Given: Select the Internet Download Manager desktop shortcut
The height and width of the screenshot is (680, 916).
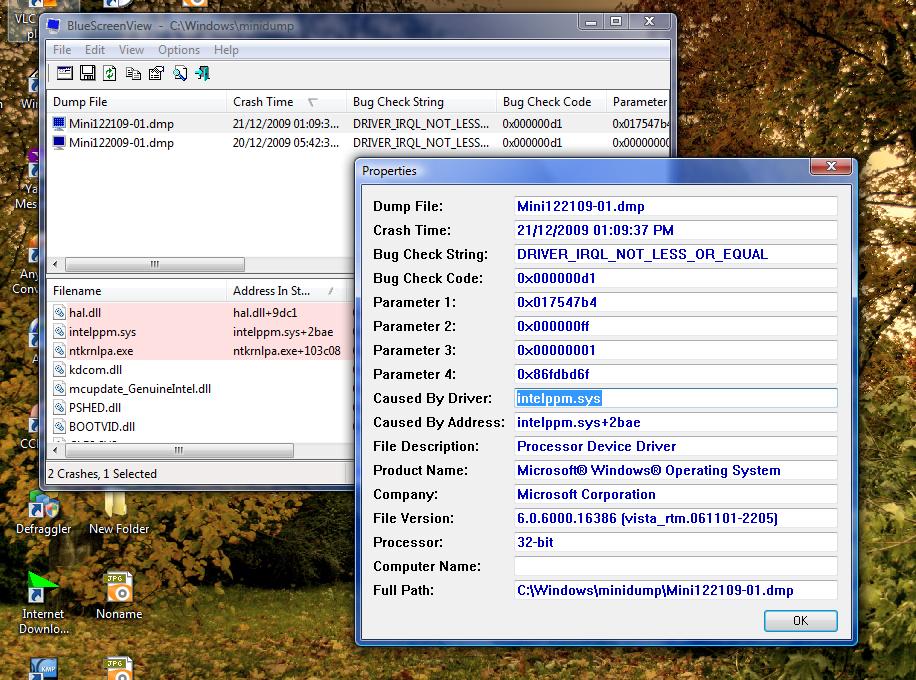Looking at the screenshot, I should coord(43,603).
